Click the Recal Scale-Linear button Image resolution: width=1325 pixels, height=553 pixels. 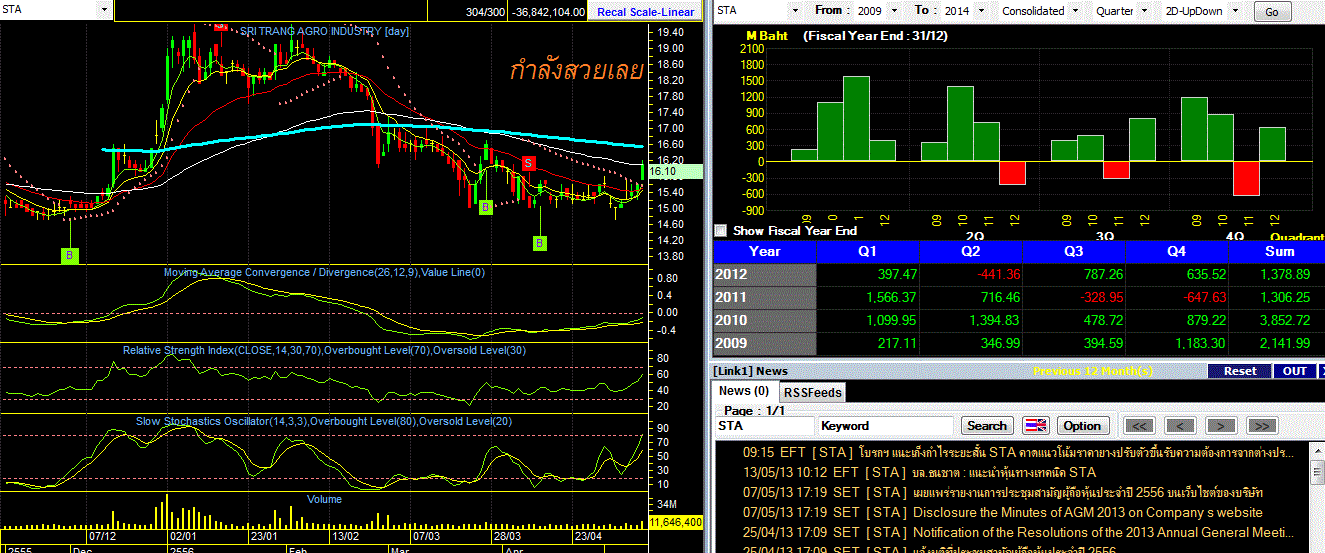click(x=645, y=12)
